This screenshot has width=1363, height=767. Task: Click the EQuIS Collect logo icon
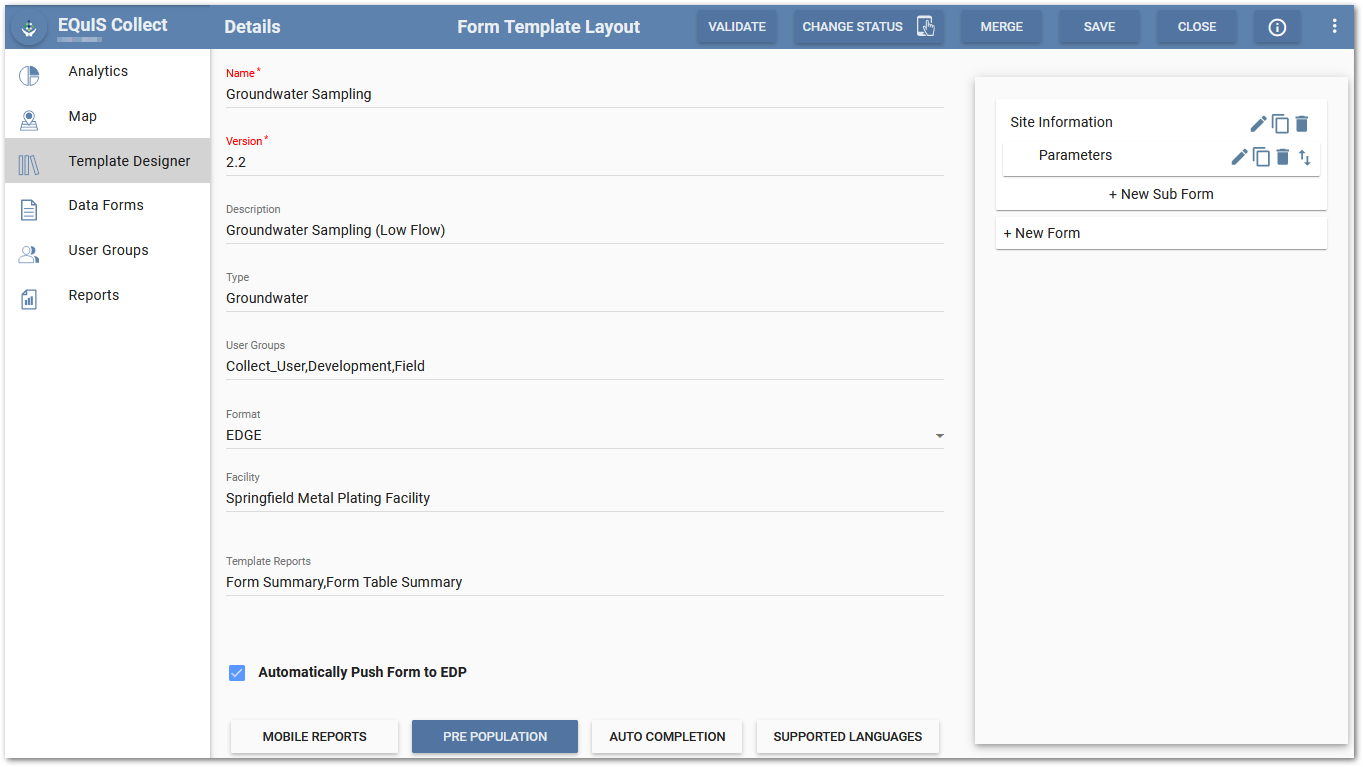(x=29, y=27)
